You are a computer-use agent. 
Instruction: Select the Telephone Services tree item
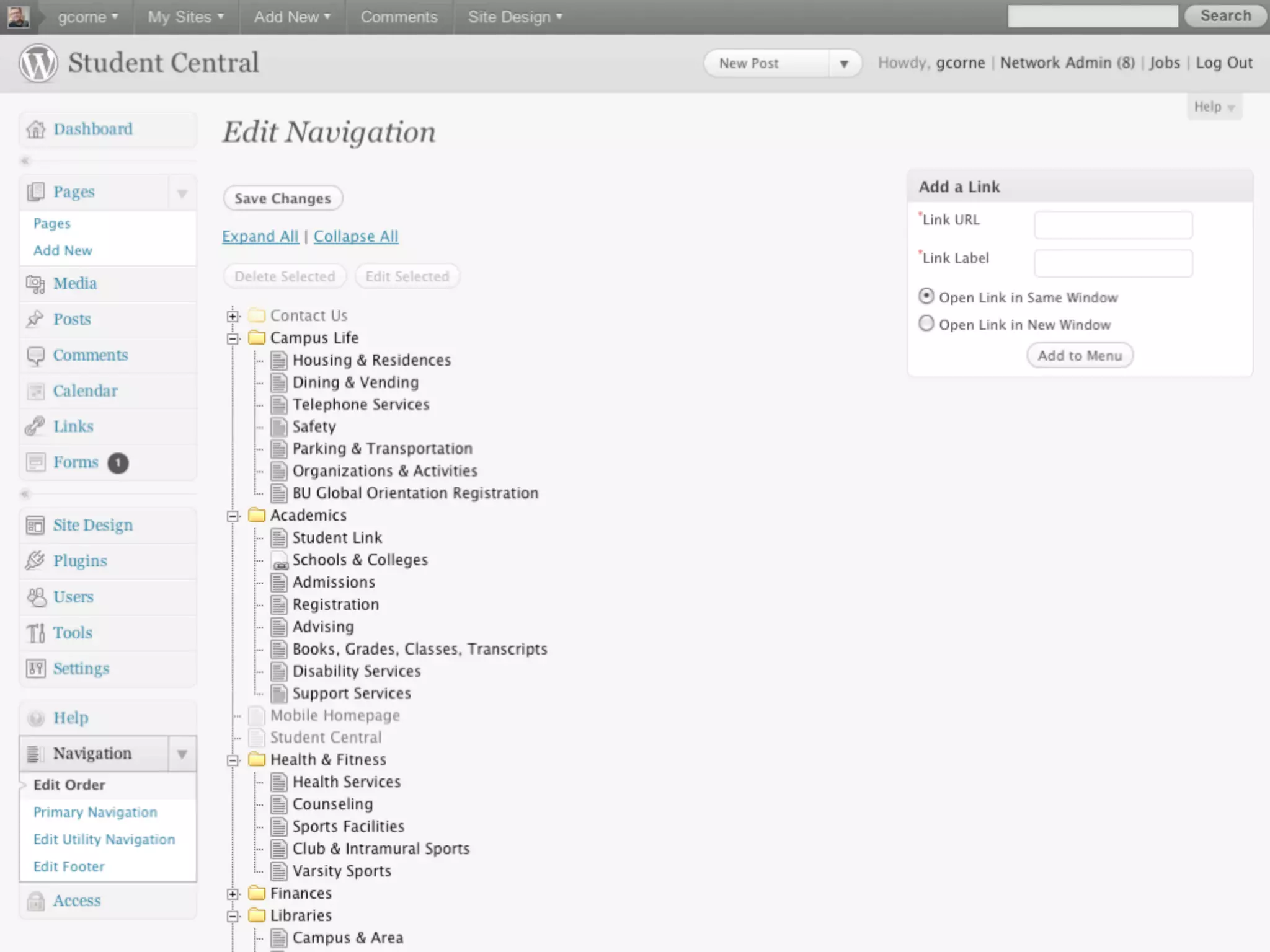tap(360, 405)
